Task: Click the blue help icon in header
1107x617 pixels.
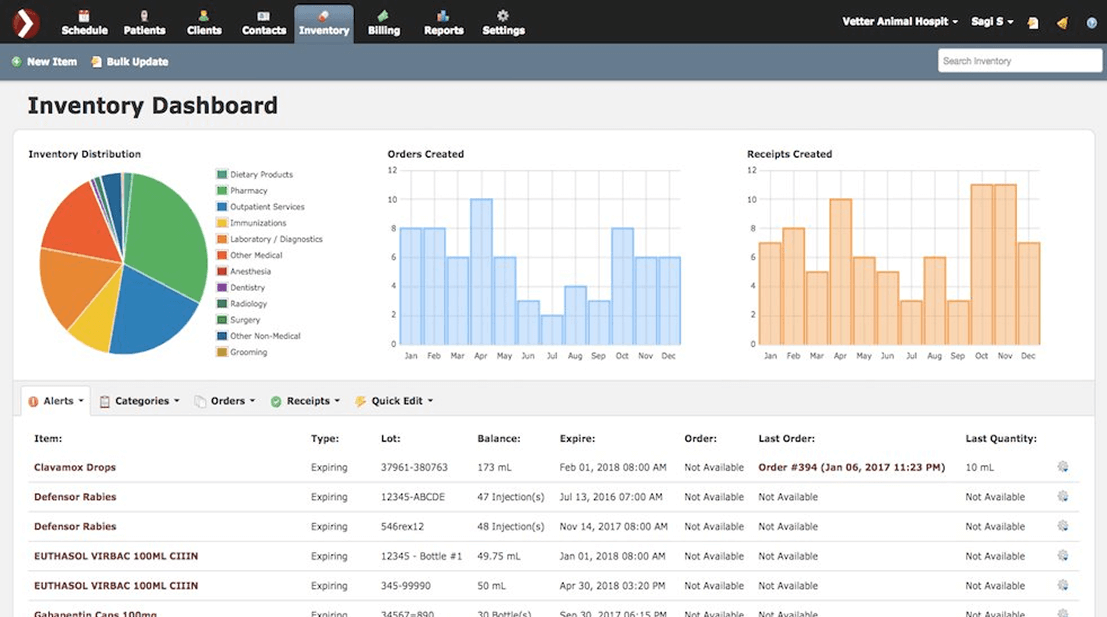Action: [x=1091, y=22]
